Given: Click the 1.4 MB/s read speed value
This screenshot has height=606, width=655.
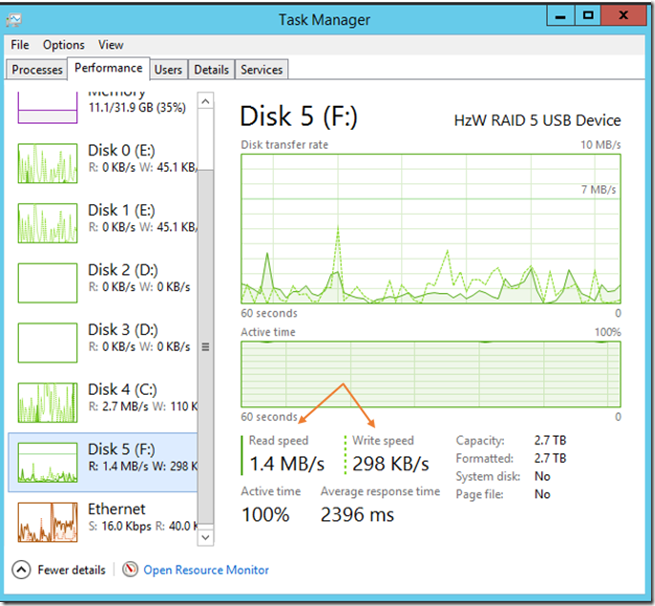Looking at the screenshot, I should (x=287, y=464).
